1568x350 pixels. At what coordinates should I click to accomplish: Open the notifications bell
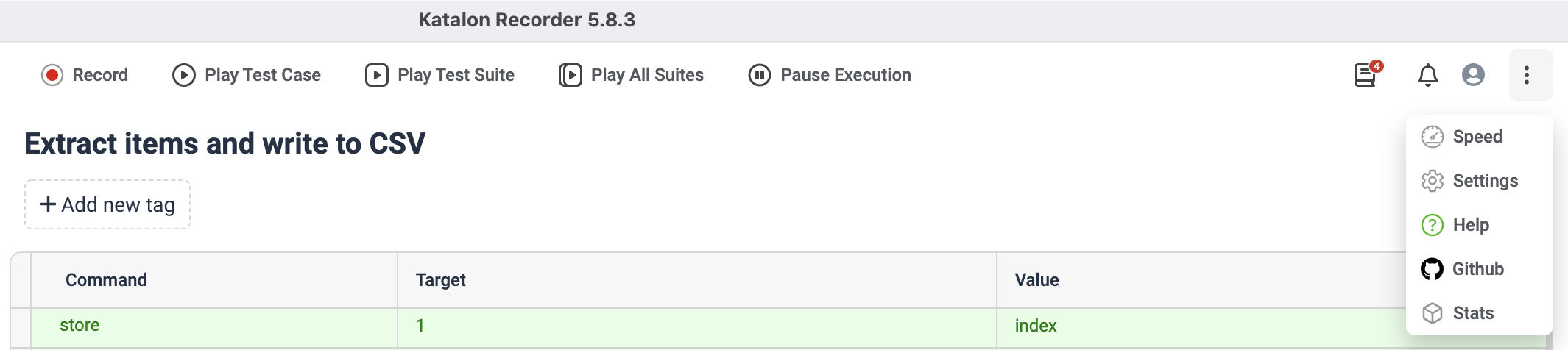[1427, 75]
